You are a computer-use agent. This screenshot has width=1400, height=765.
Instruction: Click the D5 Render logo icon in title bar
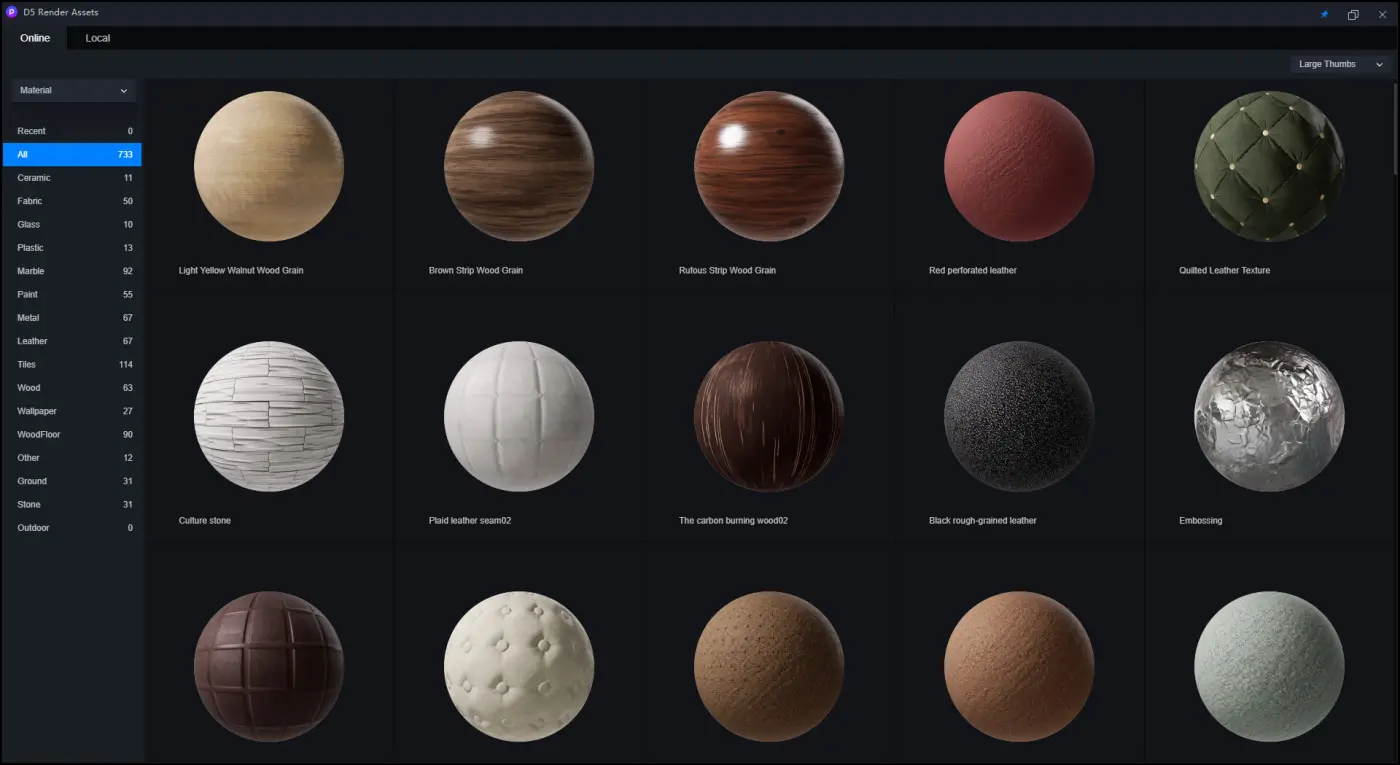tap(12, 12)
